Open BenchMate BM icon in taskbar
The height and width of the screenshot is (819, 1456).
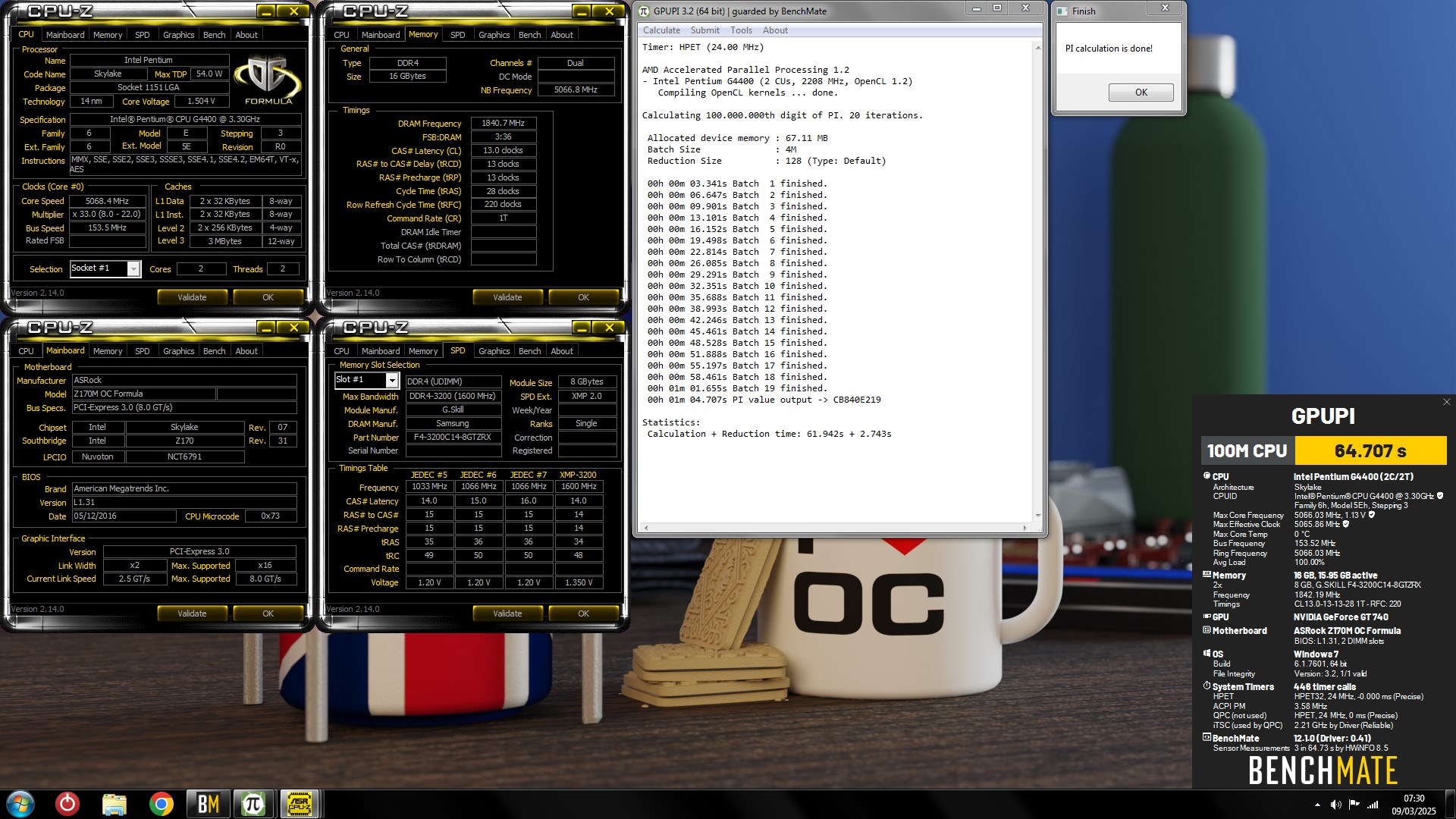[208, 804]
